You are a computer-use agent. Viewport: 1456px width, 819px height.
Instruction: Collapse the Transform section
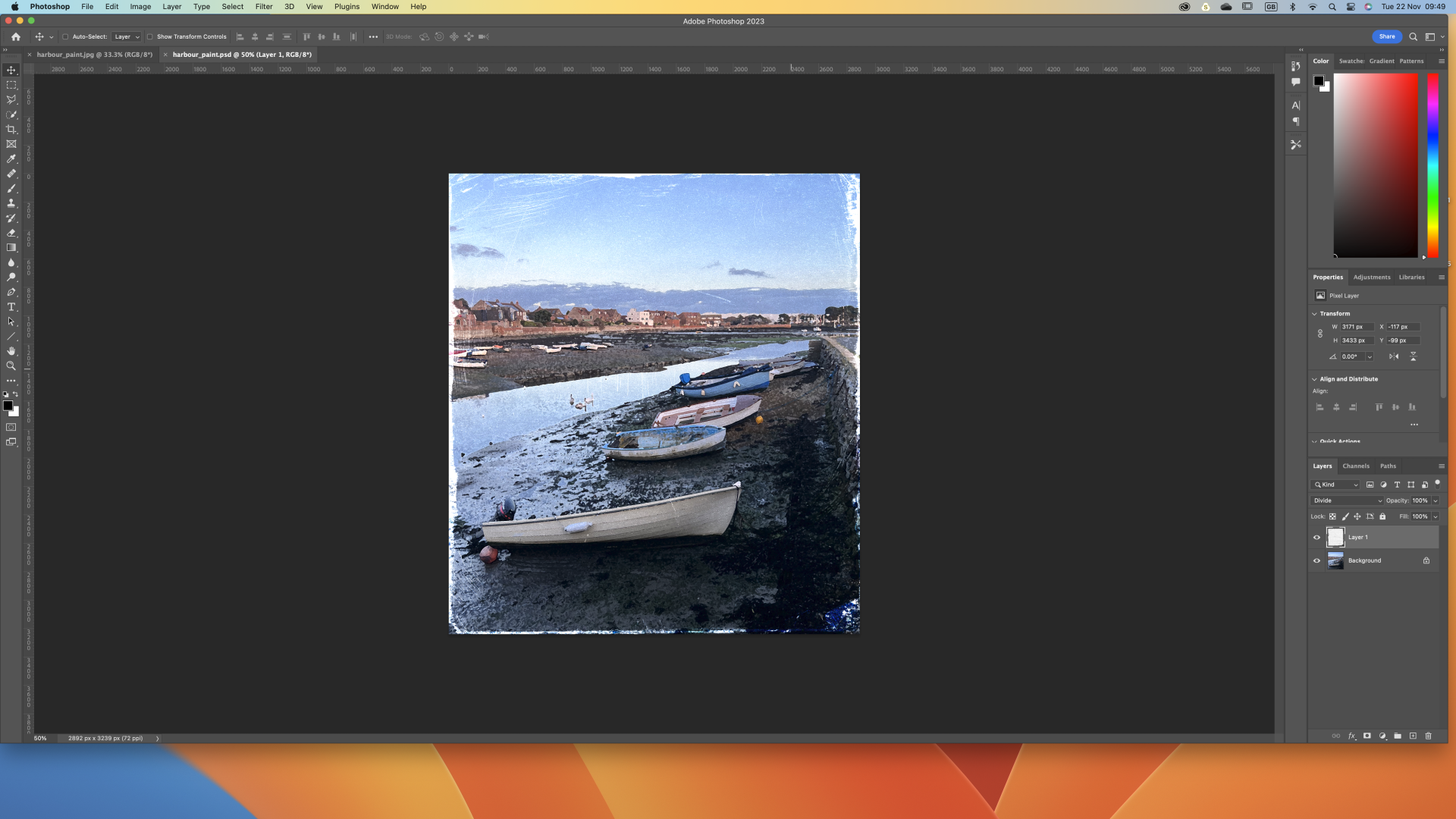pyautogui.click(x=1314, y=314)
